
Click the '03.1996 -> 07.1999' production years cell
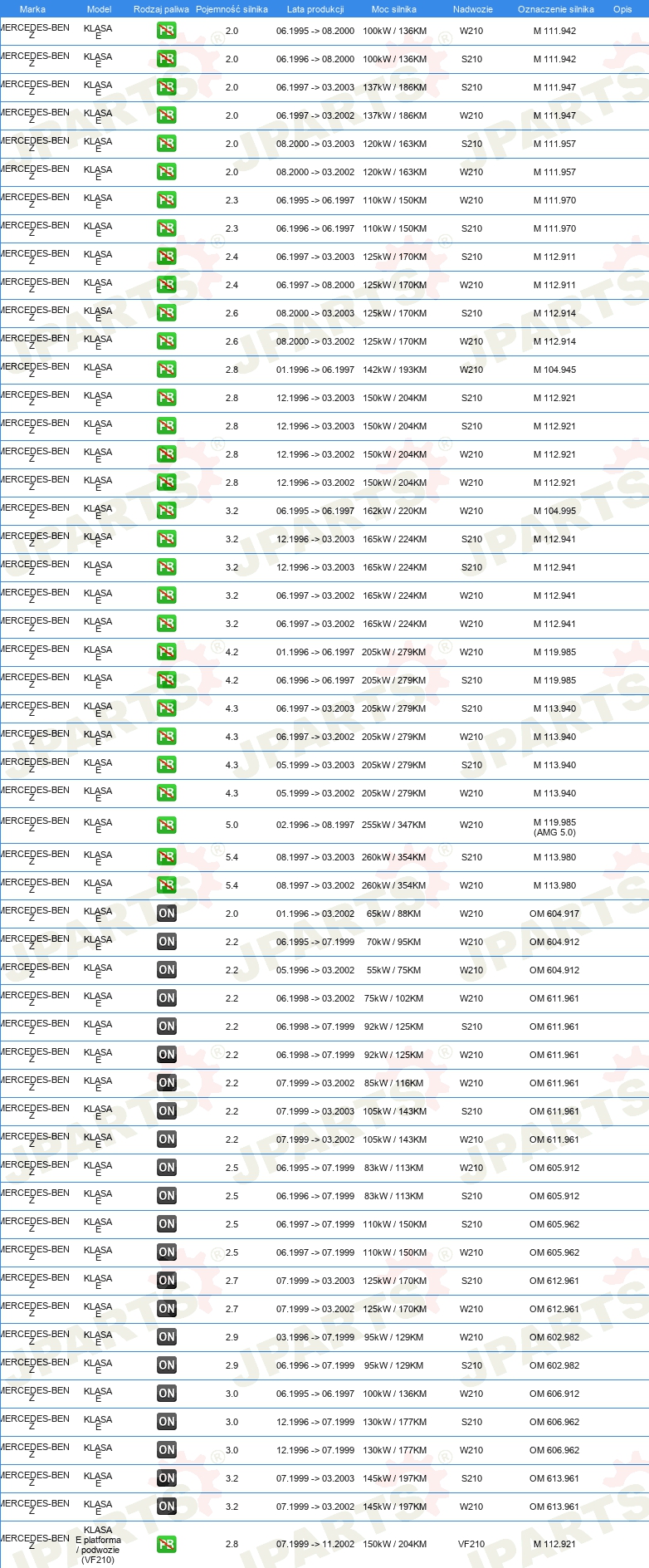315,1337
